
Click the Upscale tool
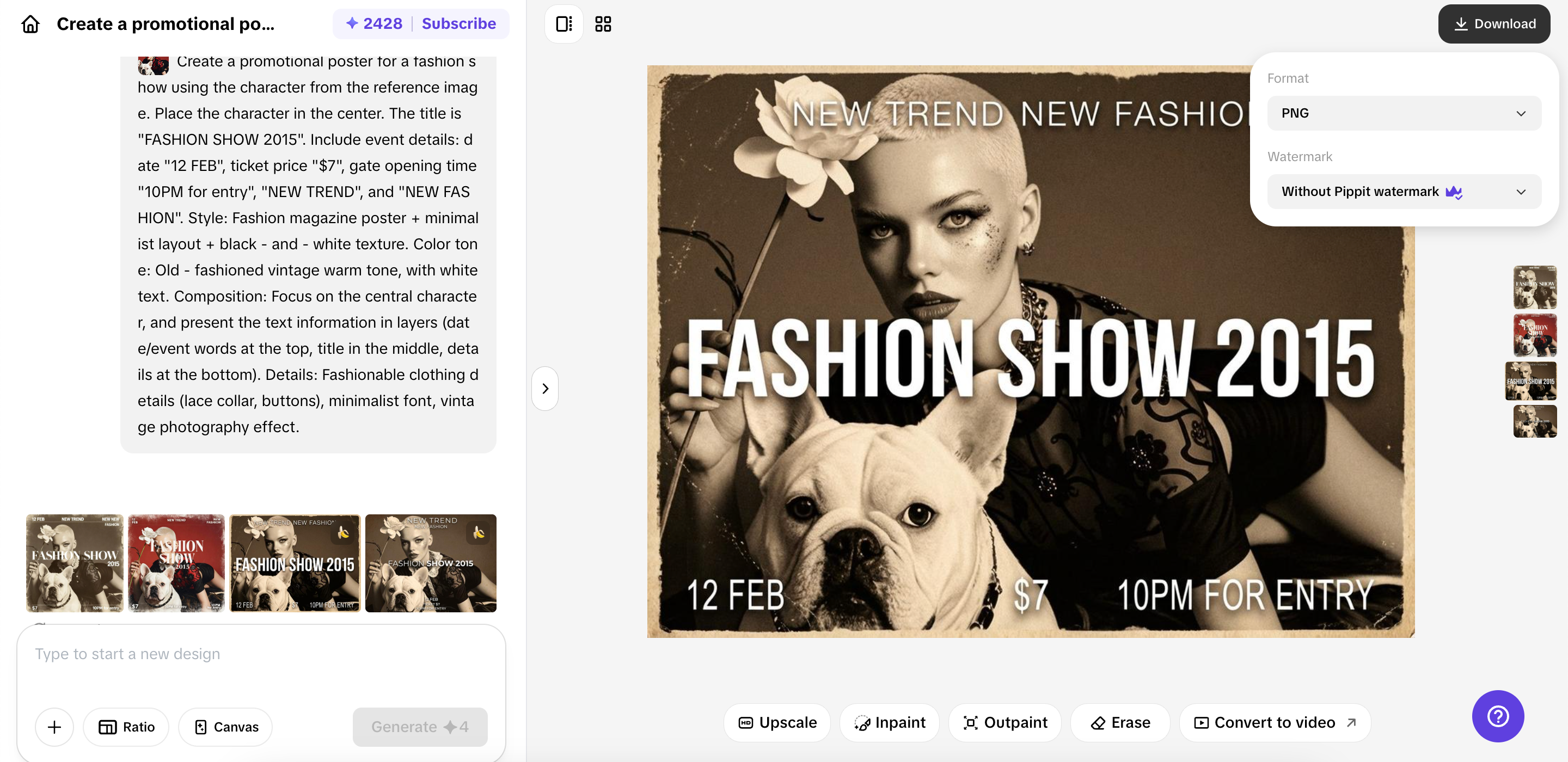pyautogui.click(x=777, y=722)
